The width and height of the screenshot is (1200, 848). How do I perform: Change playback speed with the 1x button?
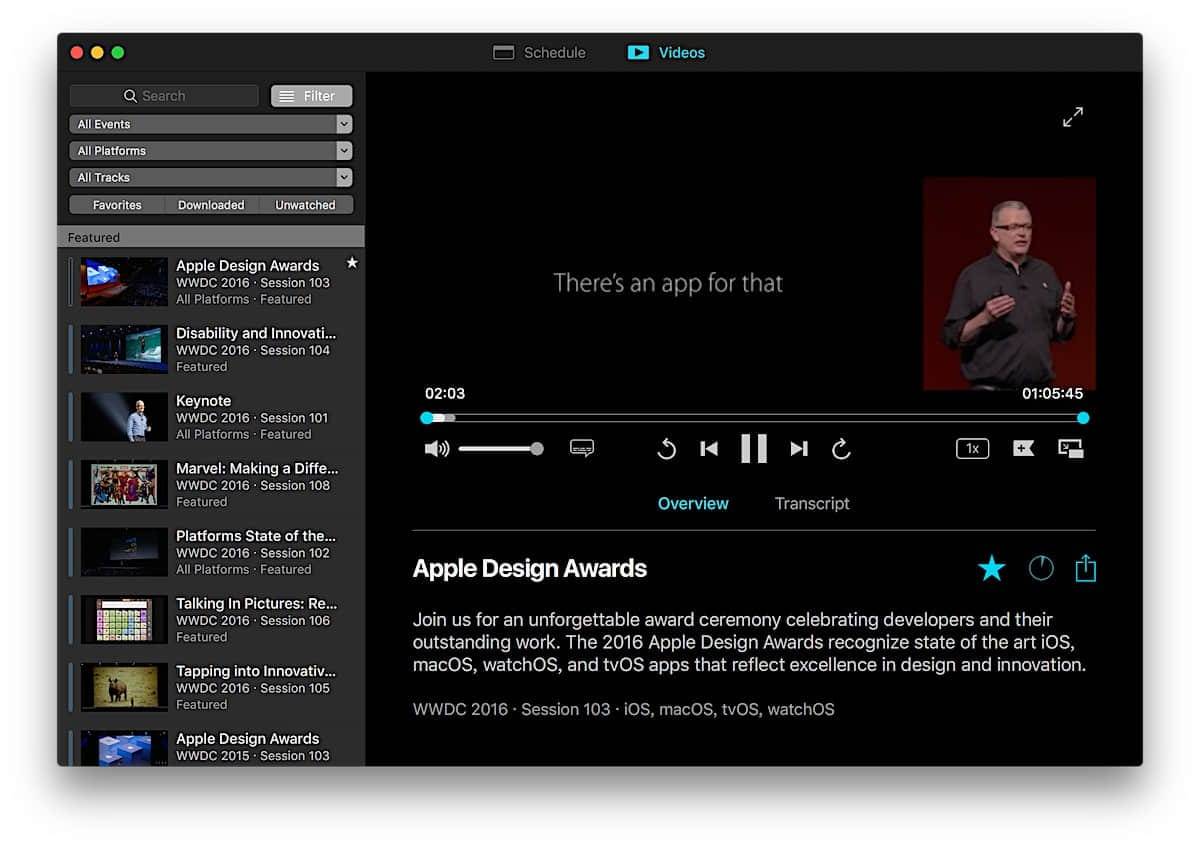tap(972, 449)
